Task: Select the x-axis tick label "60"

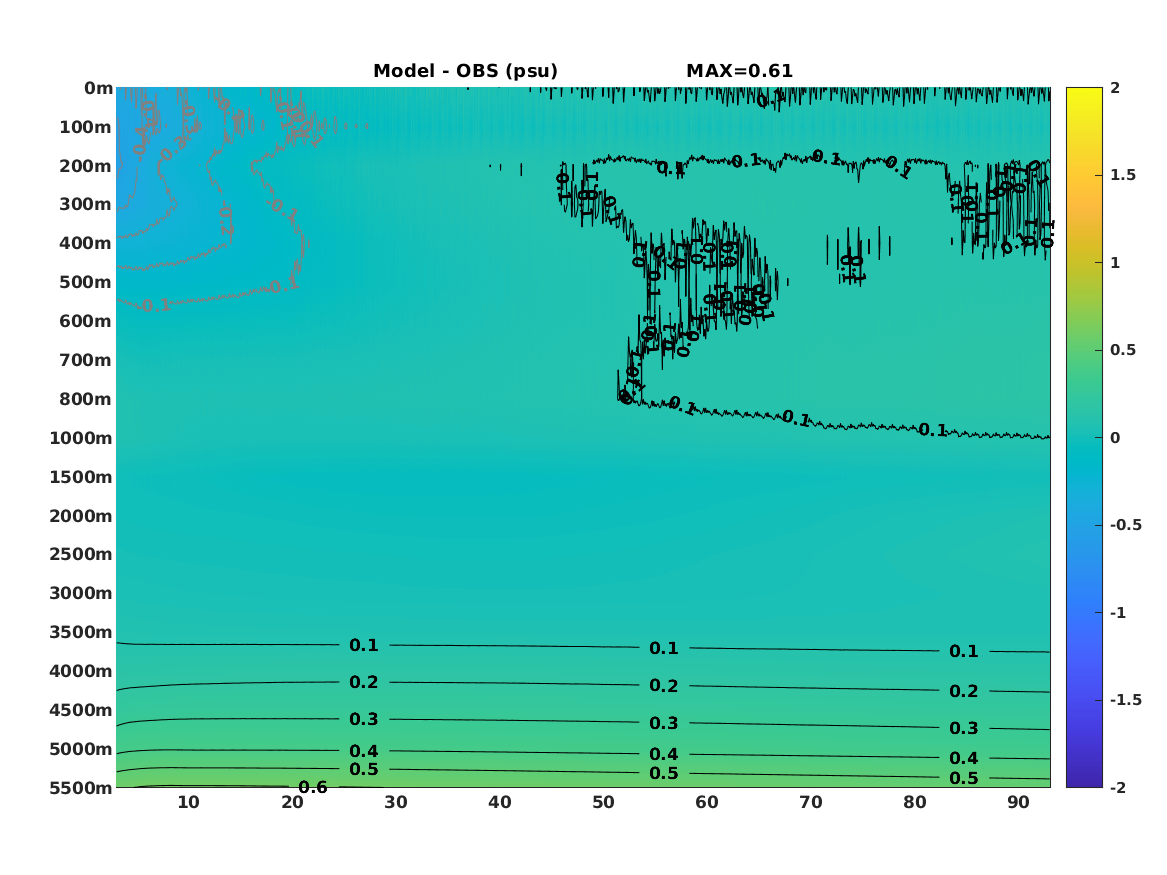Action: click(707, 802)
